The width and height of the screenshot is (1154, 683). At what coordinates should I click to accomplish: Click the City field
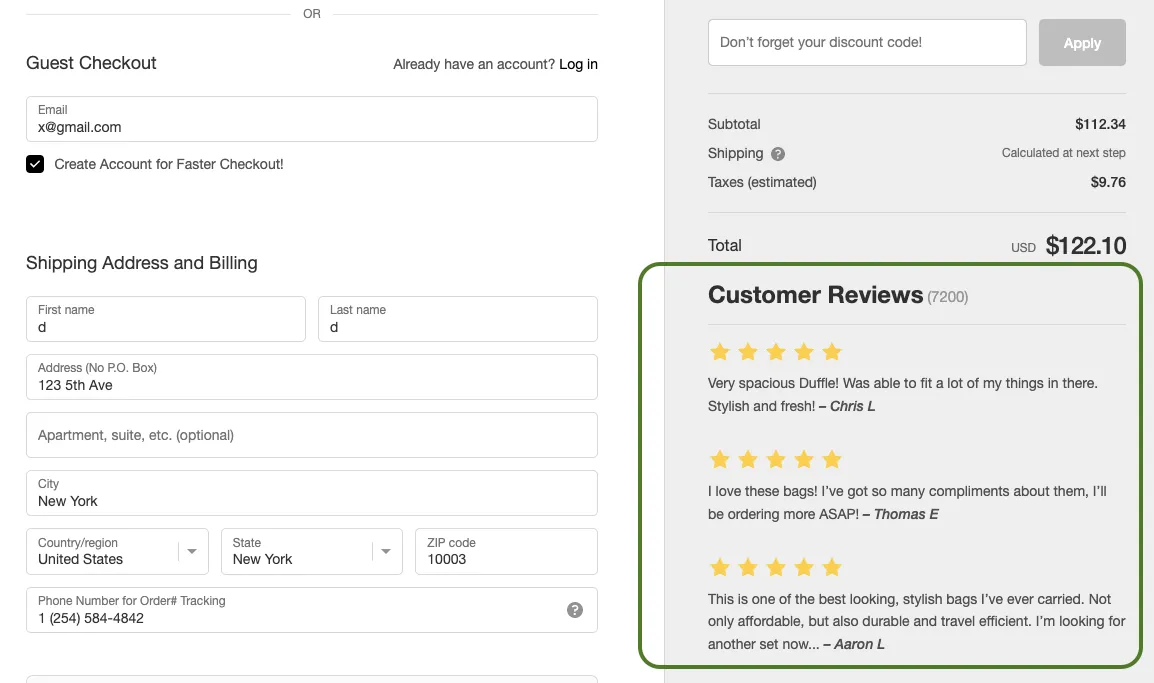pos(311,493)
